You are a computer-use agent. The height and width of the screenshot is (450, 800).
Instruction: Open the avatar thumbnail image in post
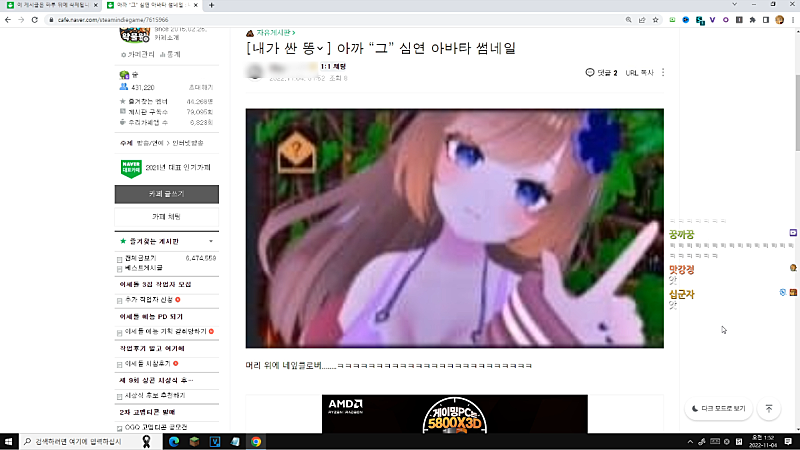[x=455, y=228]
